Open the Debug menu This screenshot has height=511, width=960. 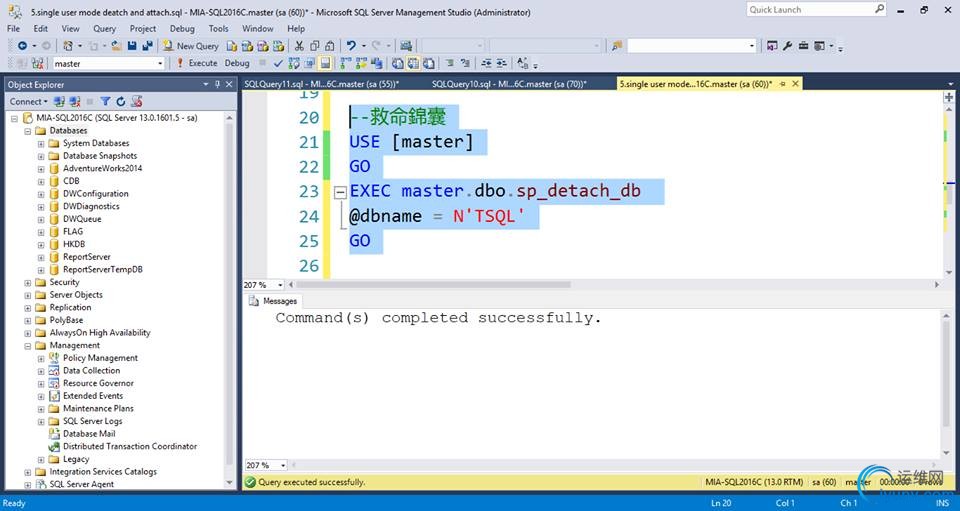click(x=182, y=28)
